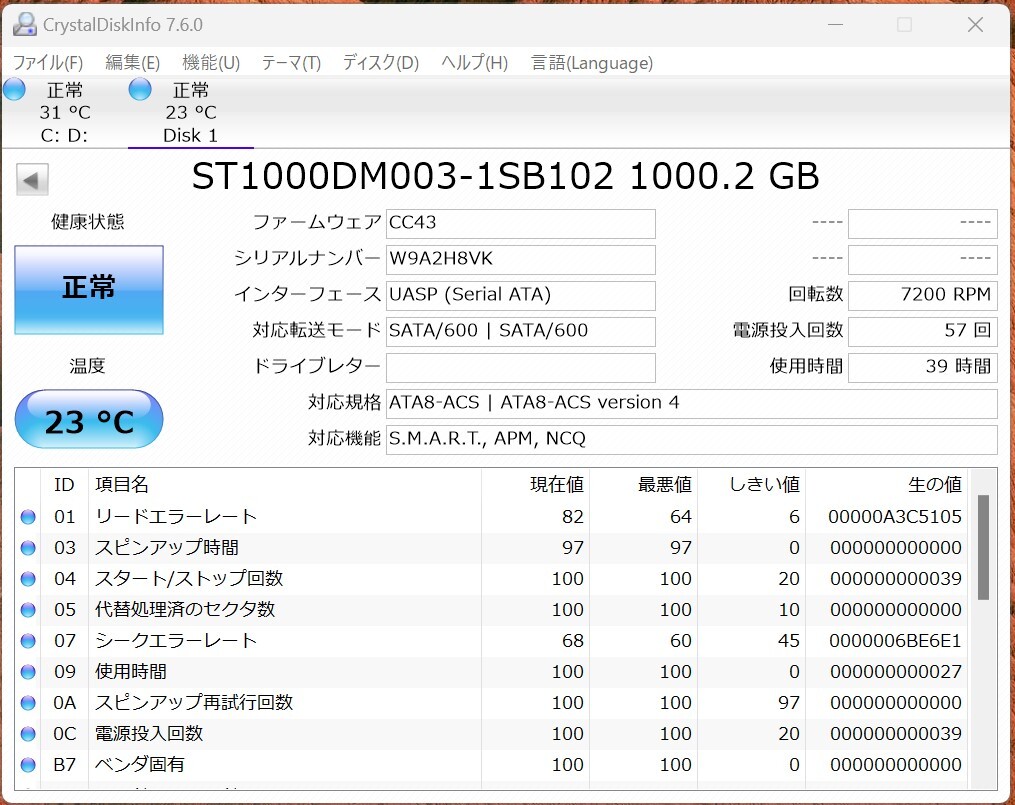
Task: Click the 23 °C temperature button
Action: [x=89, y=421]
